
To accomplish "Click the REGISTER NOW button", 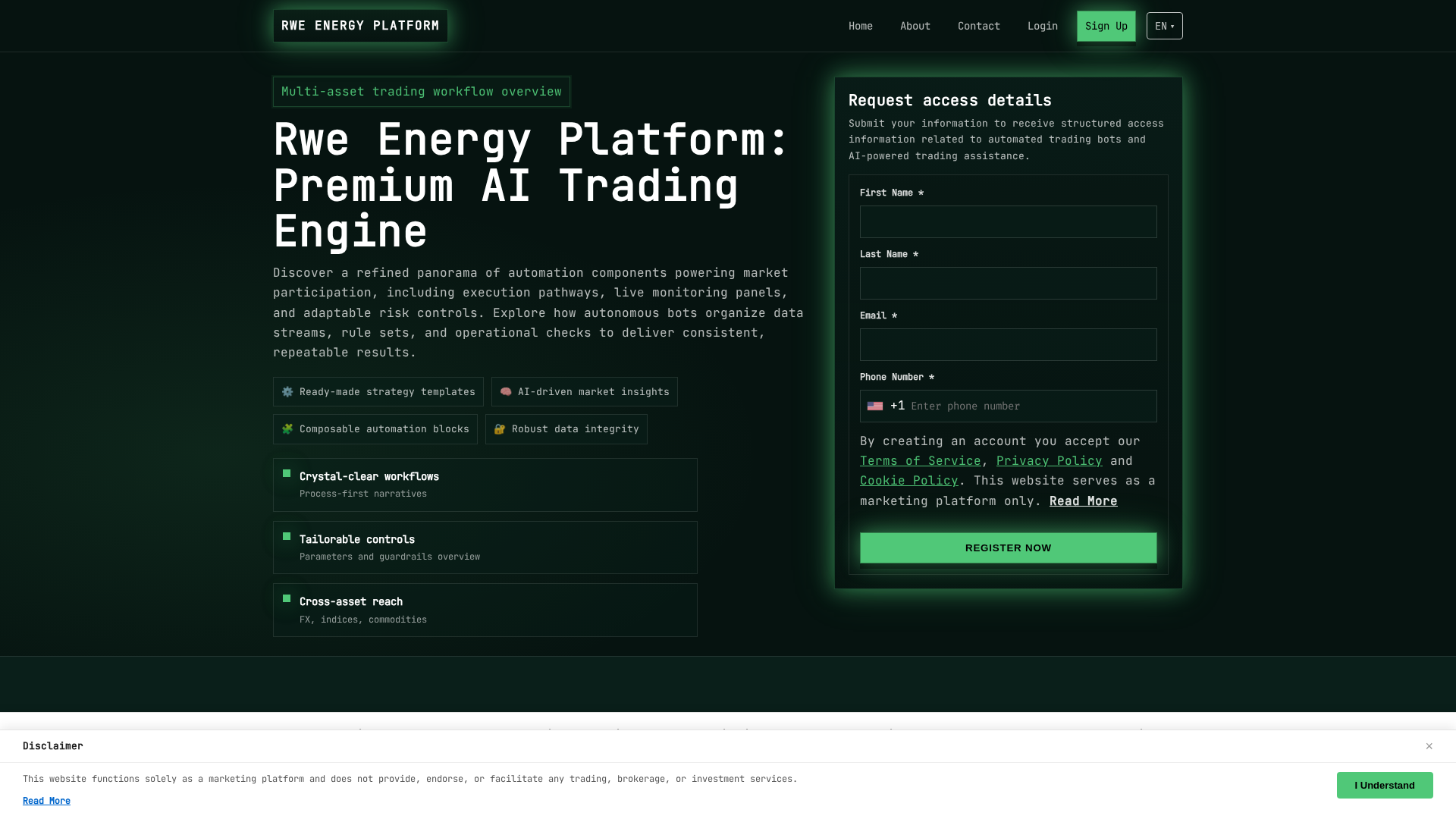I will (x=1009, y=548).
